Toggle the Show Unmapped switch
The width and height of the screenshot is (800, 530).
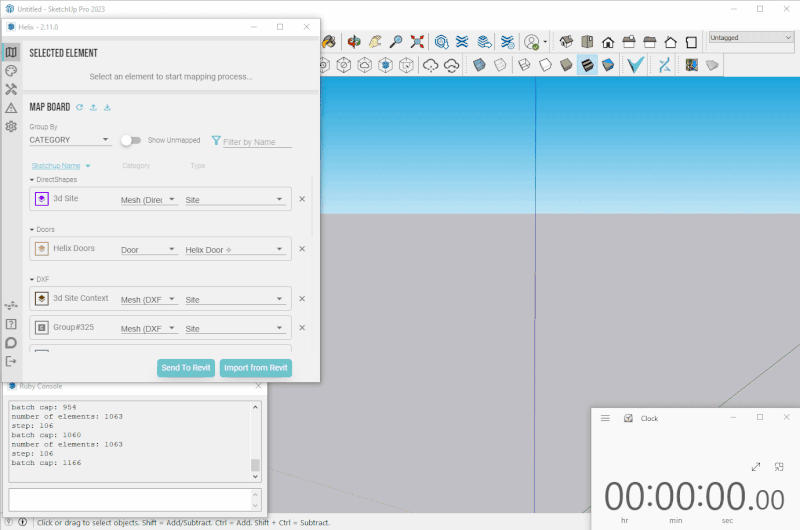click(131, 140)
